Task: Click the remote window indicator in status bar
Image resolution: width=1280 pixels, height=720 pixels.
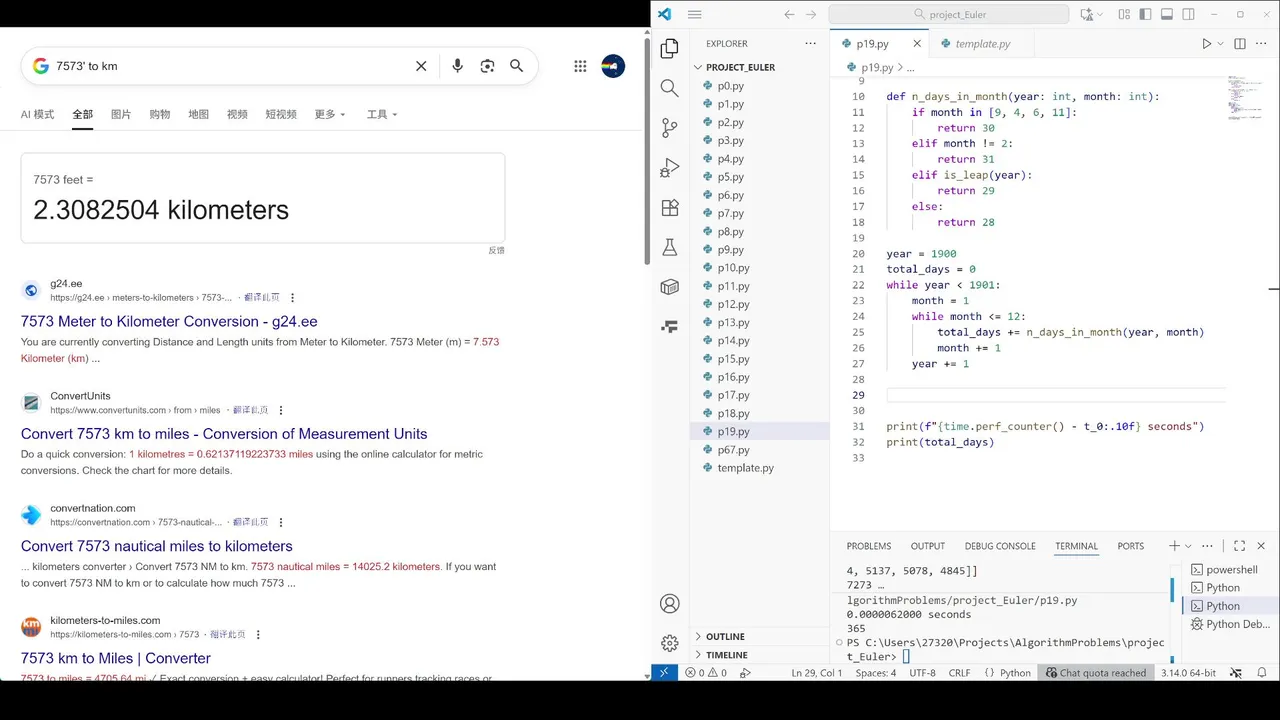Action: [x=664, y=673]
